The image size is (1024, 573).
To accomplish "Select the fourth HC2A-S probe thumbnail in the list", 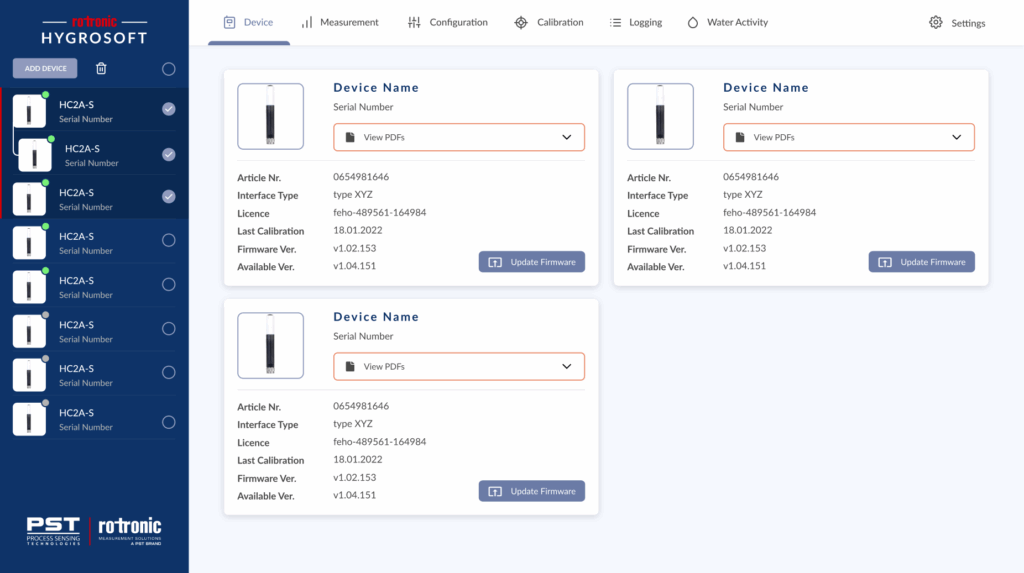I will 29,242.
